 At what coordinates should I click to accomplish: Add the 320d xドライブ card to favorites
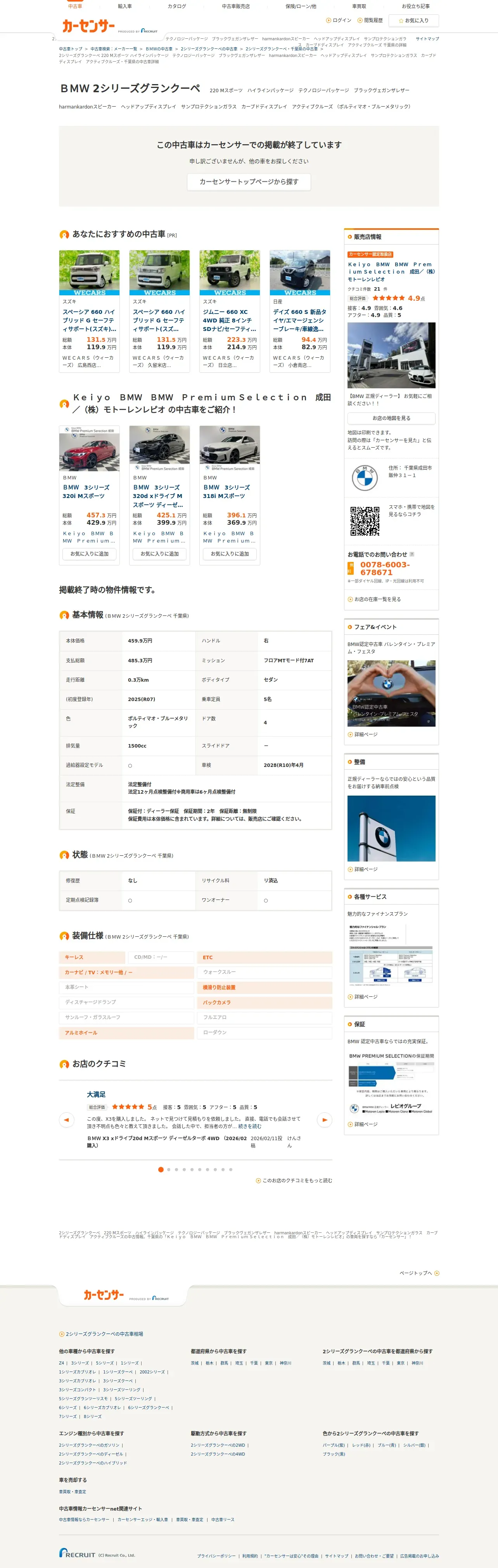coord(160,554)
